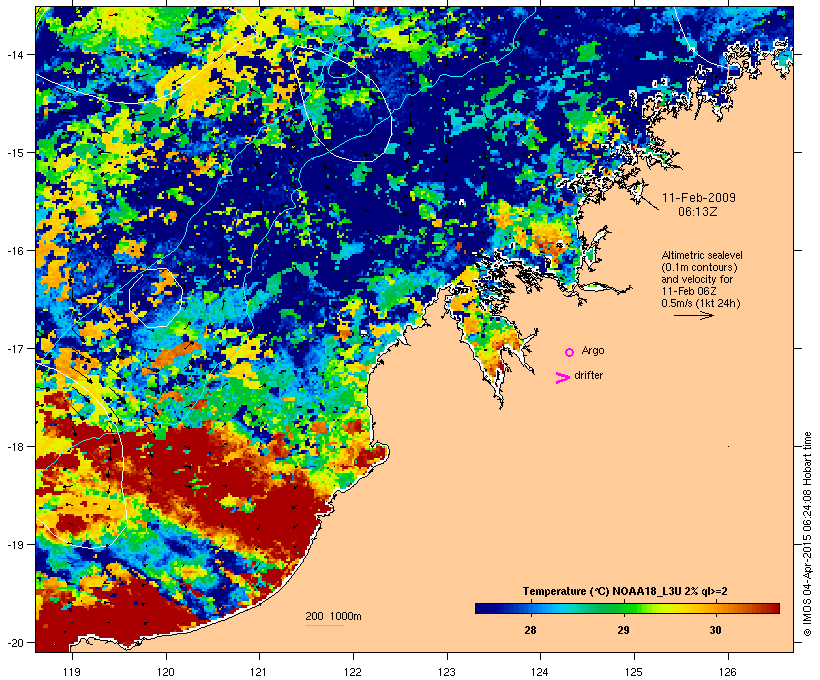Click the '123' longitude axis label

click(x=447, y=672)
